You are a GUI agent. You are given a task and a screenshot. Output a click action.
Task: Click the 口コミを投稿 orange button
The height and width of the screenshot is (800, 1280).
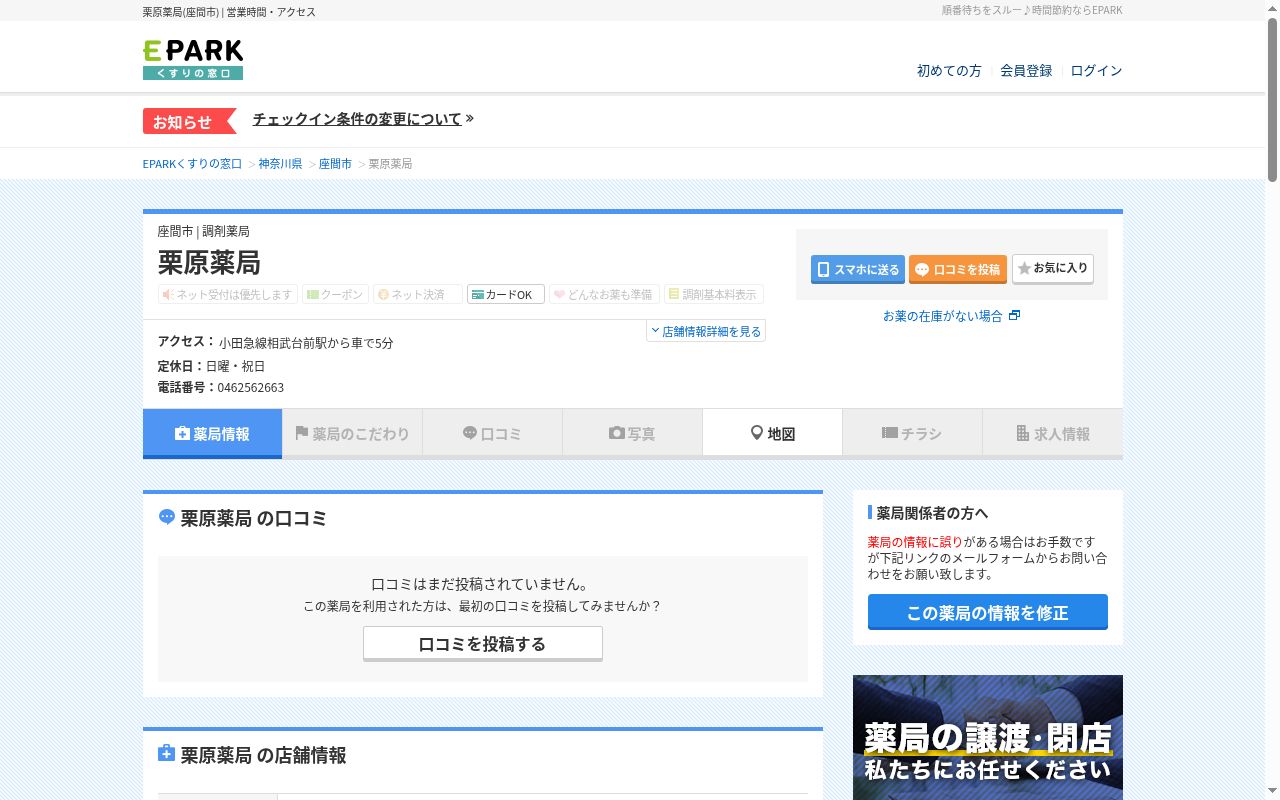click(958, 269)
